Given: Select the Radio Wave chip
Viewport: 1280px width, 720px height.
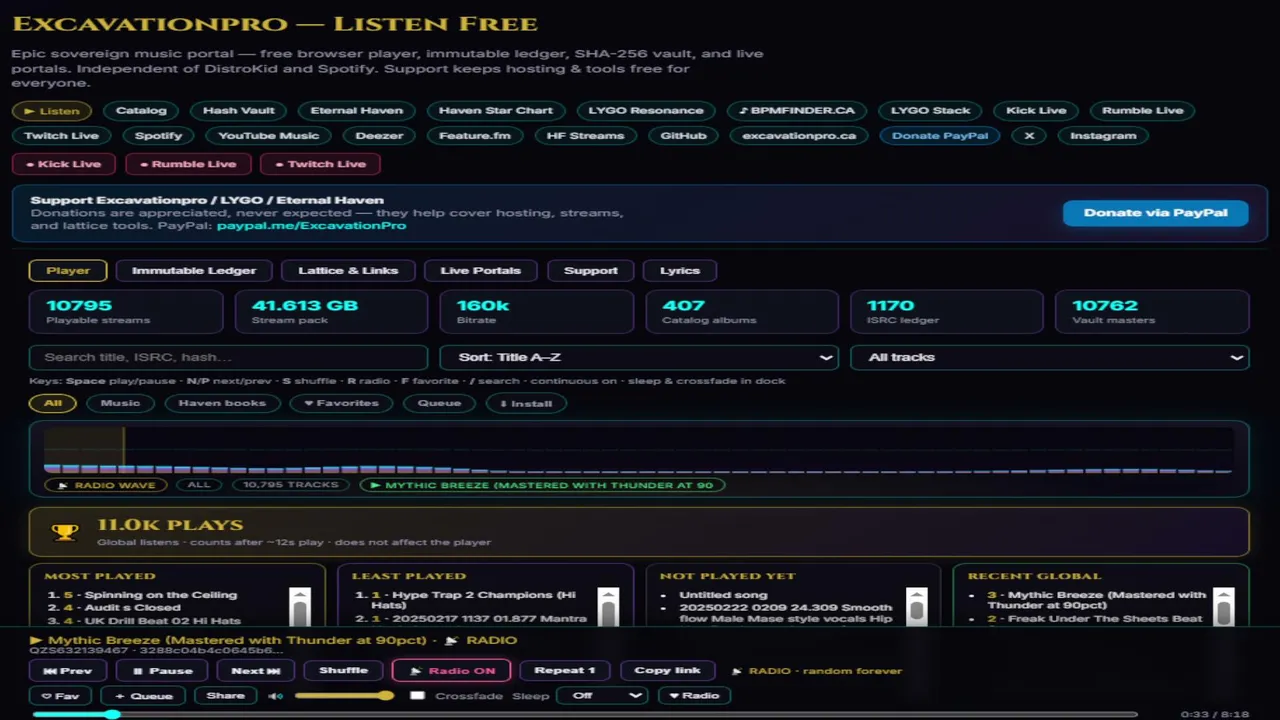Looking at the screenshot, I should click(x=105, y=485).
